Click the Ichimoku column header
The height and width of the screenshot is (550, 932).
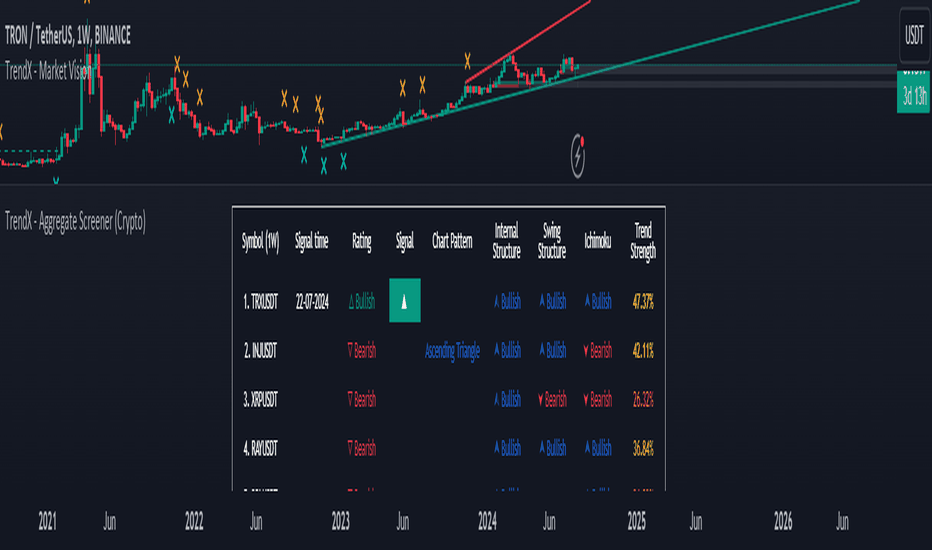597,241
